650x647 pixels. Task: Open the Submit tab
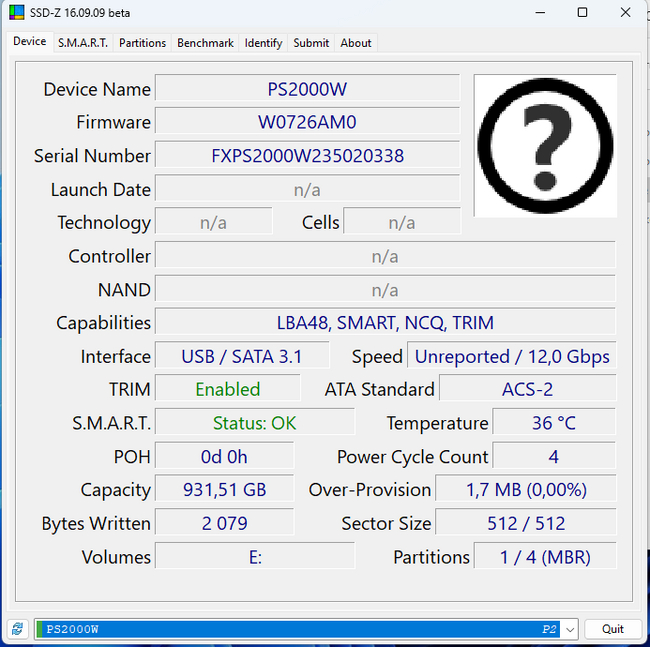point(311,43)
